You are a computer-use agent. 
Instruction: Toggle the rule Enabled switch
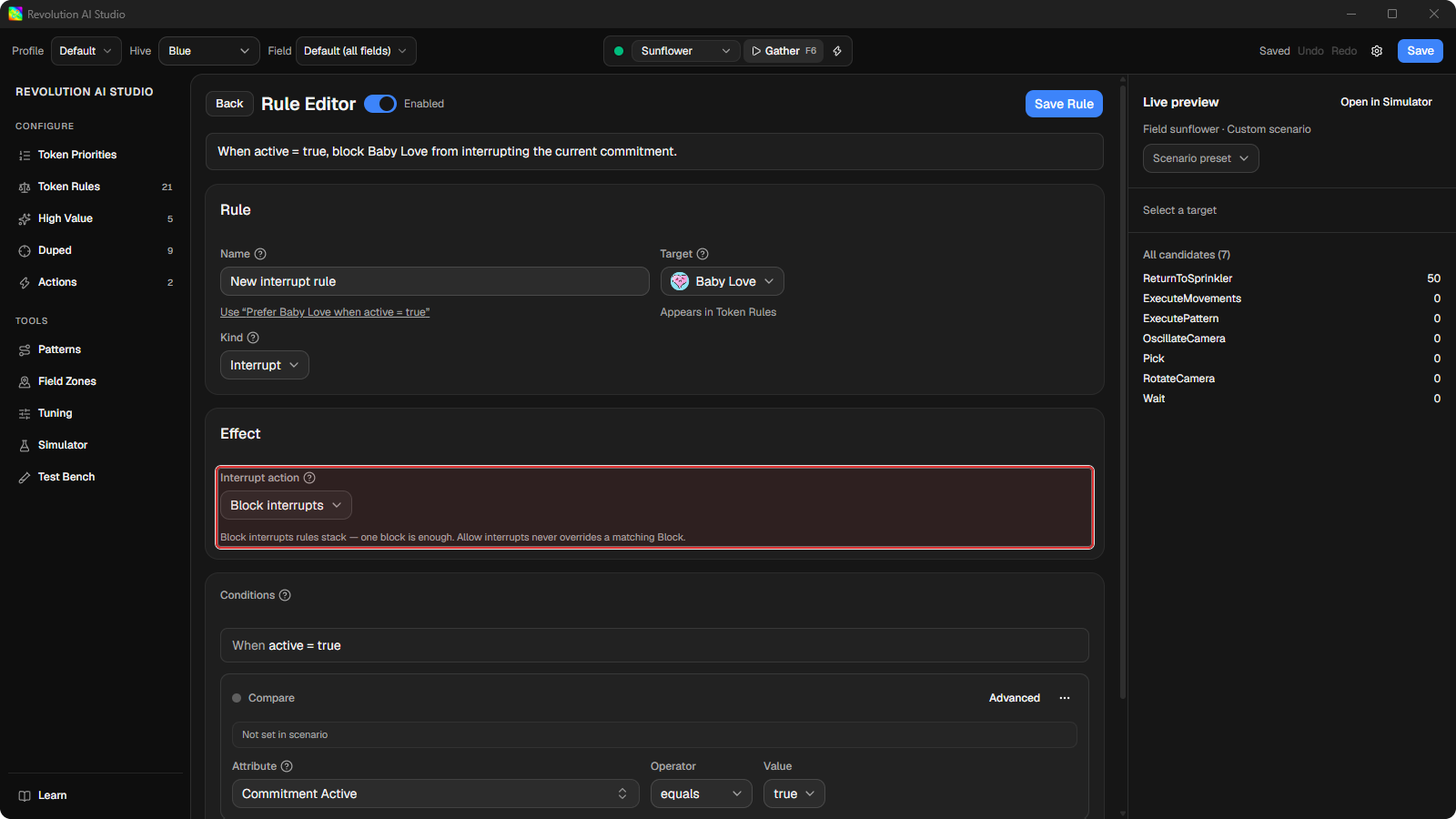[380, 104]
